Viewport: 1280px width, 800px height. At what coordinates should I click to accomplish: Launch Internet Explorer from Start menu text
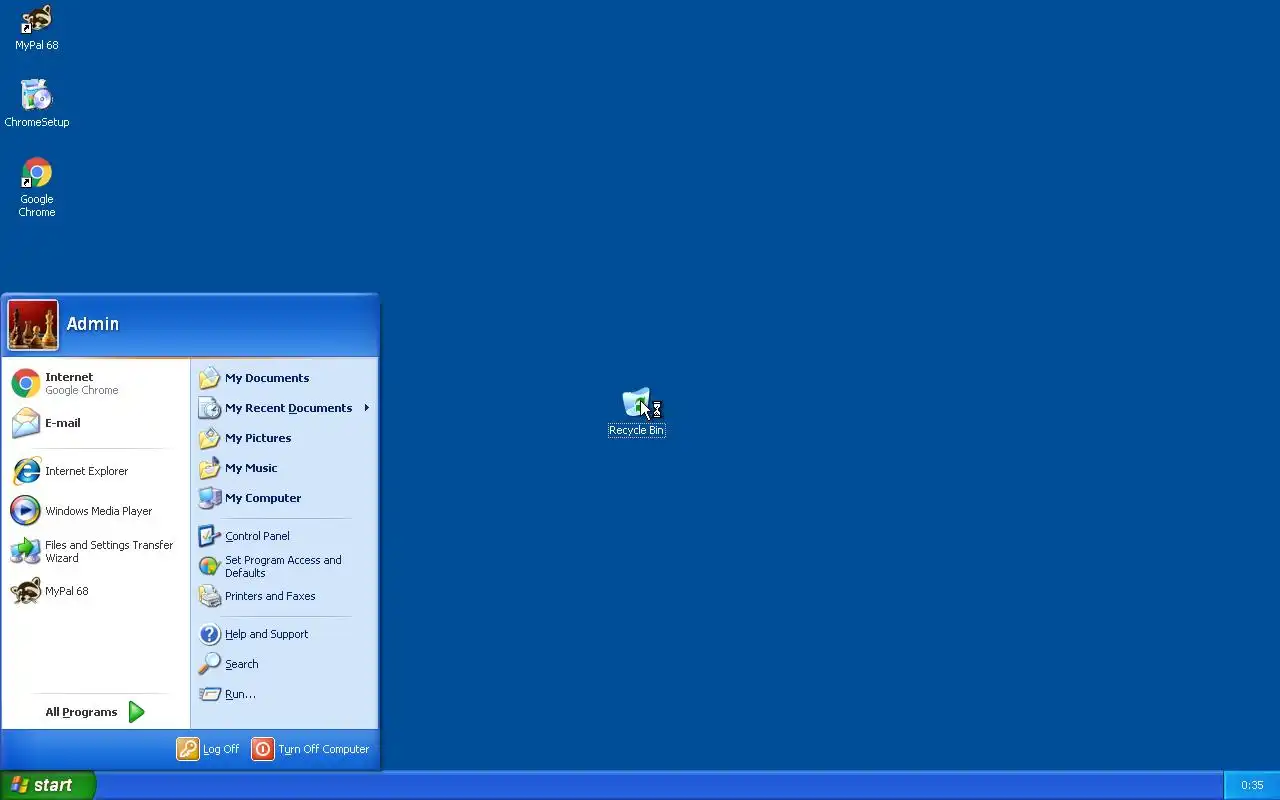(86, 471)
